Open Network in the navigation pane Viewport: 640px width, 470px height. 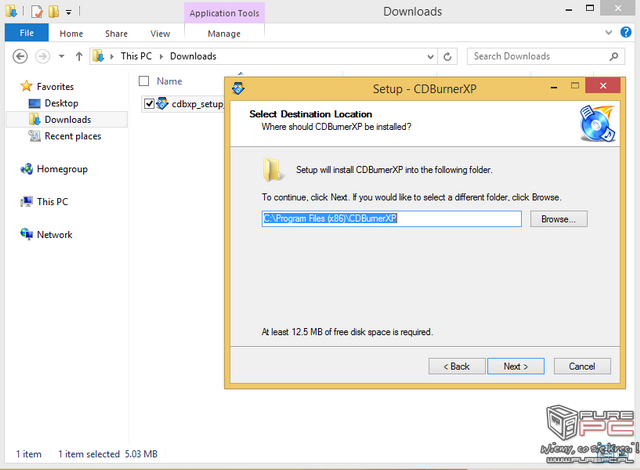(54, 235)
